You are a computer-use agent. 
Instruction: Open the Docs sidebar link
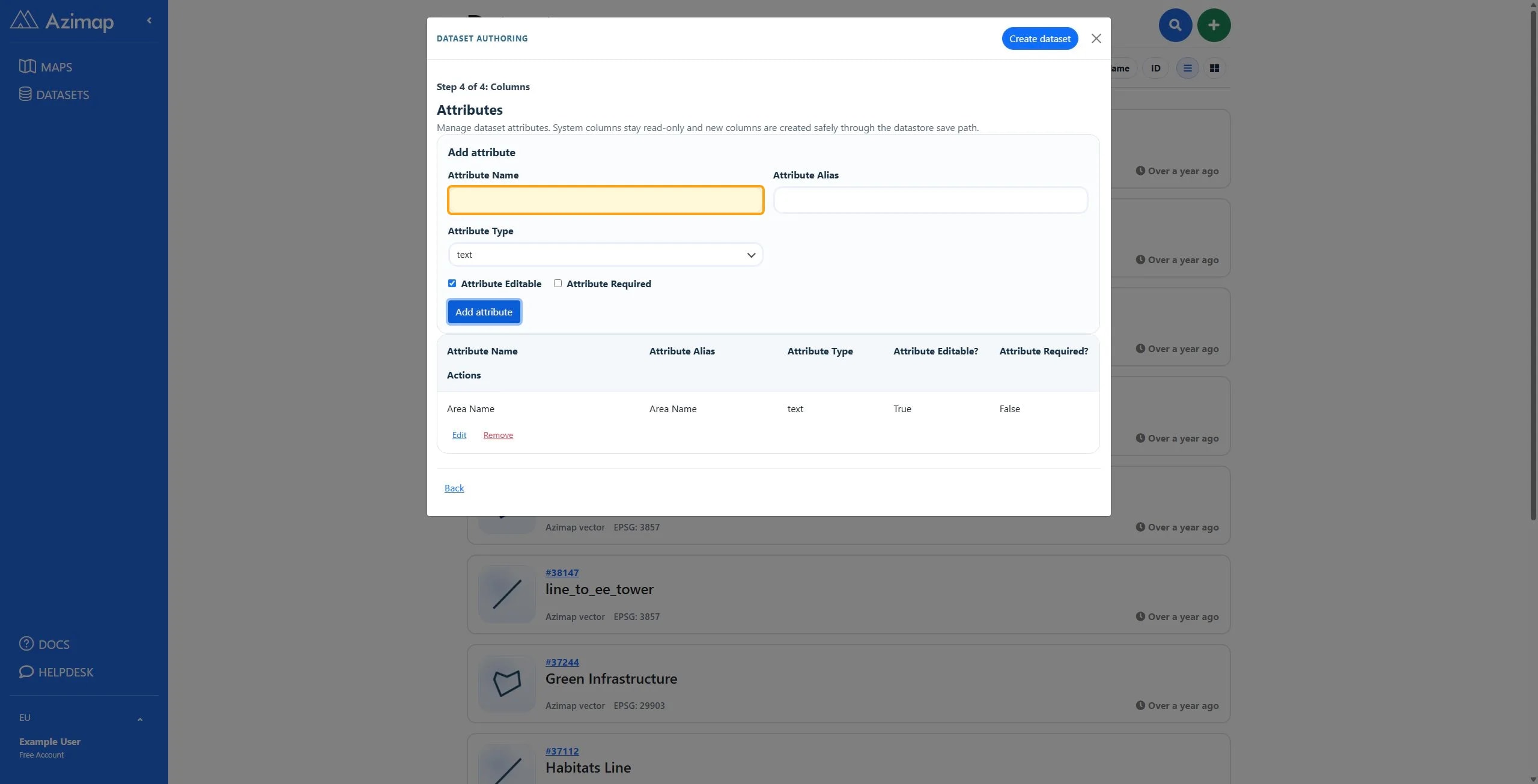pyautogui.click(x=44, y=644)
